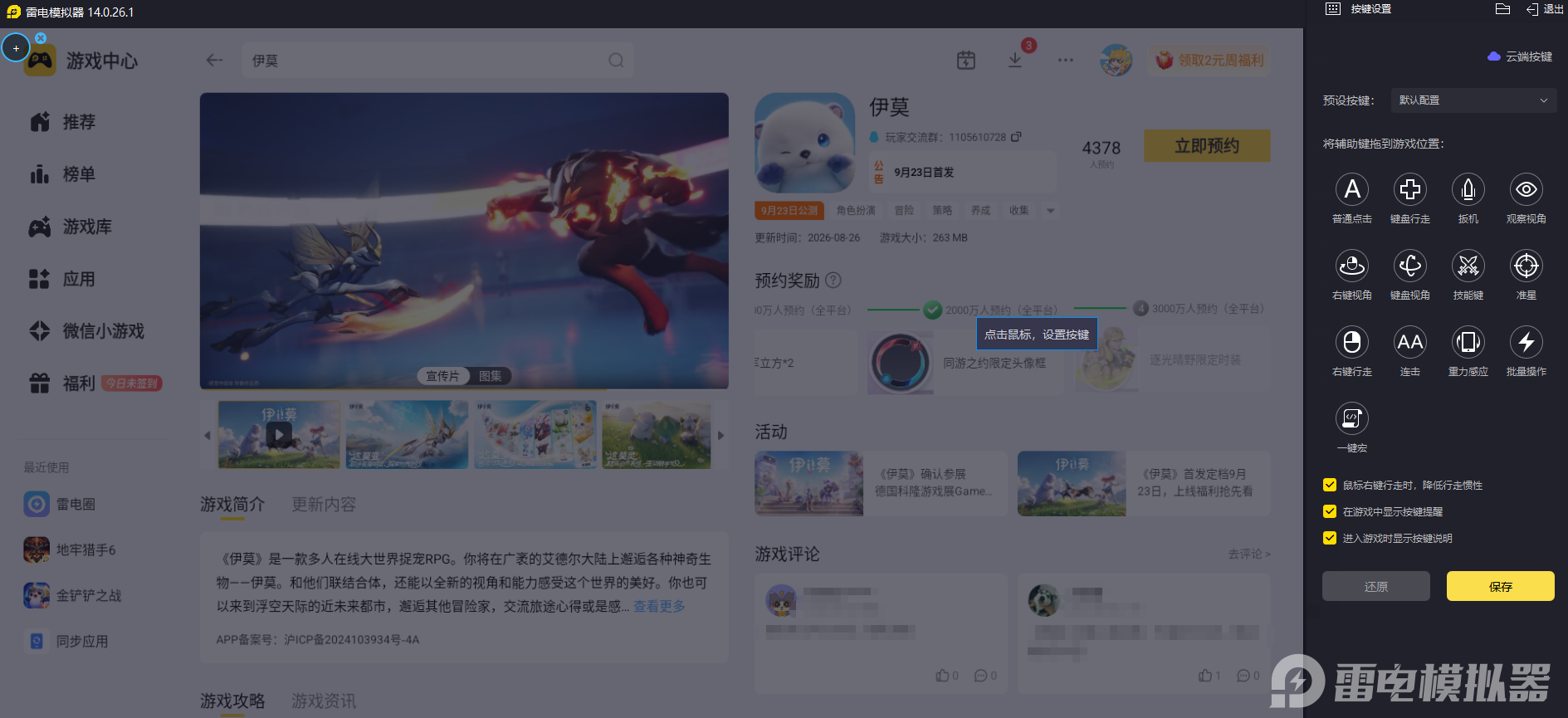
Task: Show next screenshots with right carousel arrow
Action: pos(720,435)
